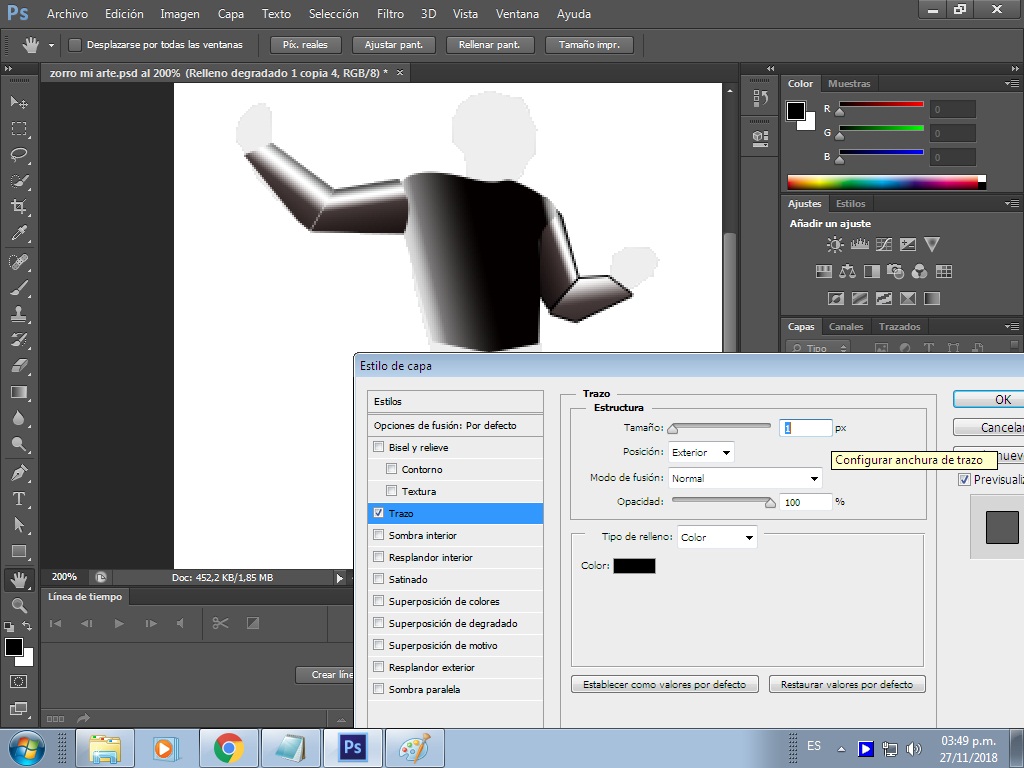1024x768 pixels.
Task: Click the Tamaño stroke size slider
Action: point(721,428)
